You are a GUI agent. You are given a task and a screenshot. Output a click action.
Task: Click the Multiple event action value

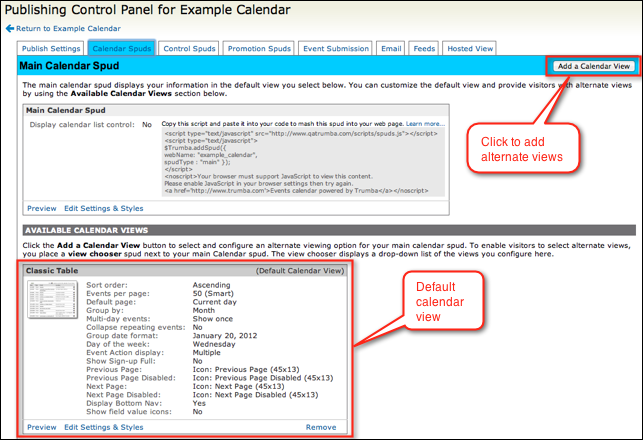click(207, 353)
